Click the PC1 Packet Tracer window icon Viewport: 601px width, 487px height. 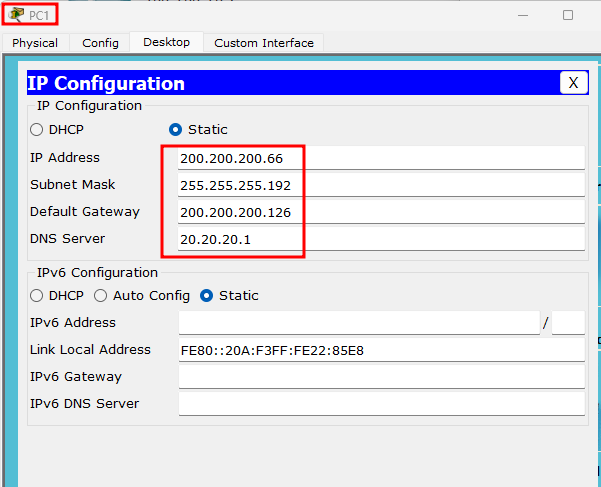(16, 15)
